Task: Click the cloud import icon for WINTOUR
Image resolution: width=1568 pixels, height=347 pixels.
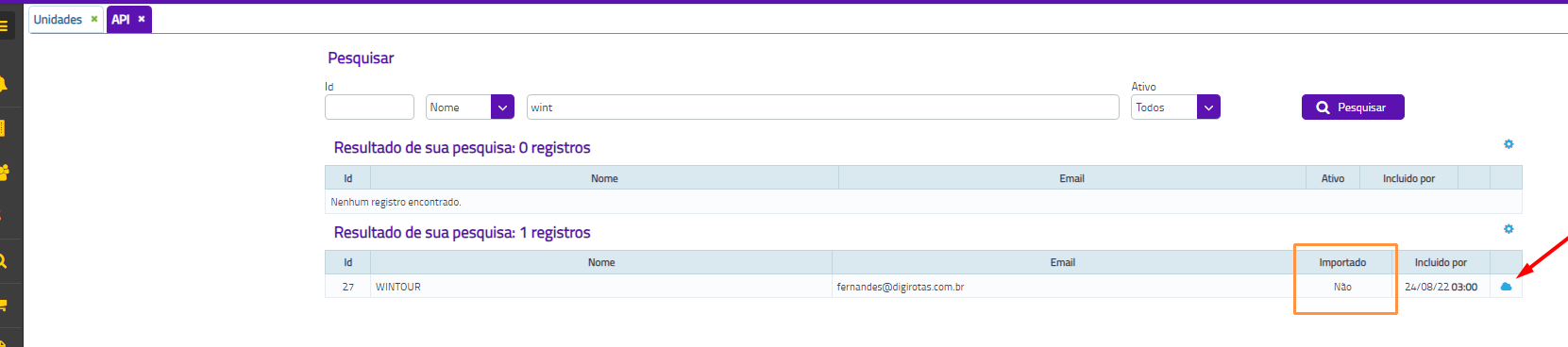Action: click(1506, 287)
